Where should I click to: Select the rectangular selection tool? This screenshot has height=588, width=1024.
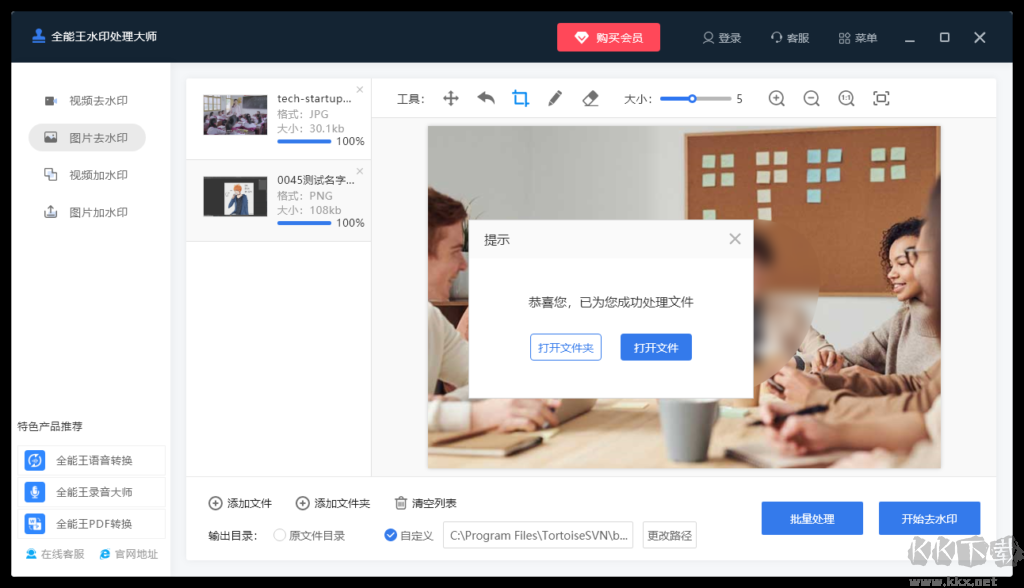(x=520, y=98)
